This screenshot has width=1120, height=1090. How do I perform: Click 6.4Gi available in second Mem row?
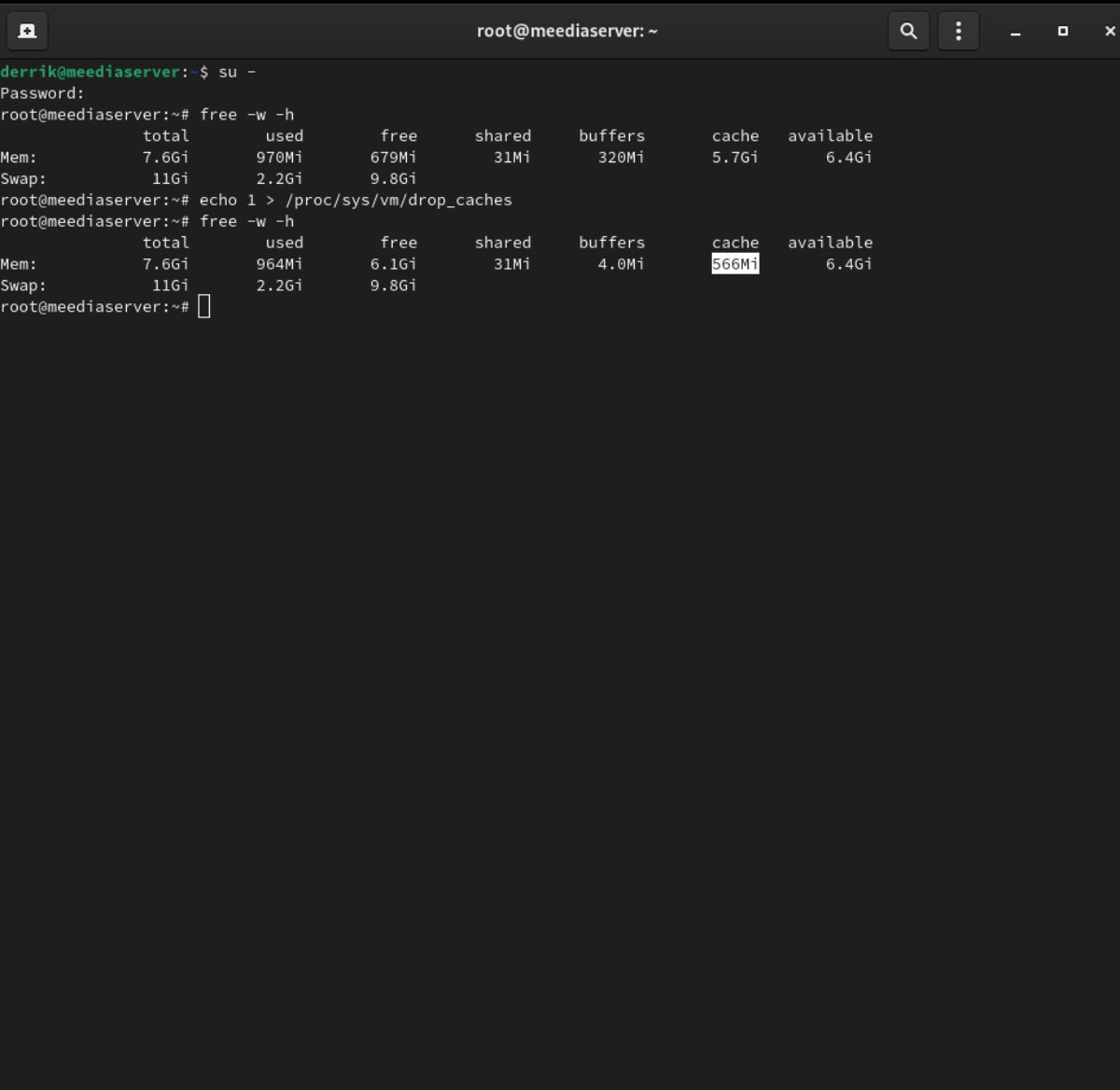pos(848,264)
